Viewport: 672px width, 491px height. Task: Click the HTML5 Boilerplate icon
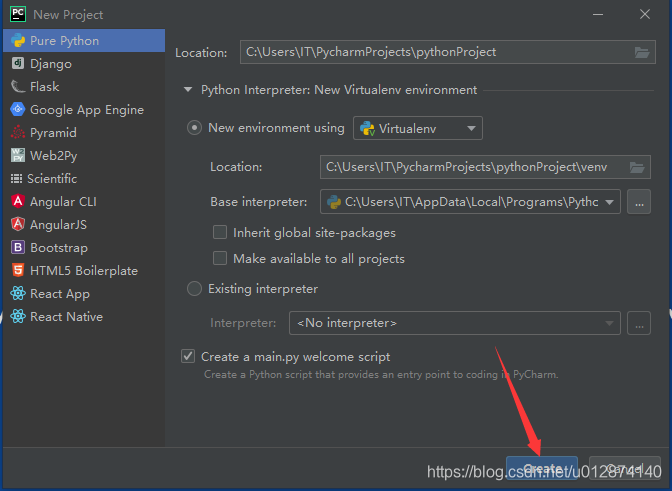point(18,270)
